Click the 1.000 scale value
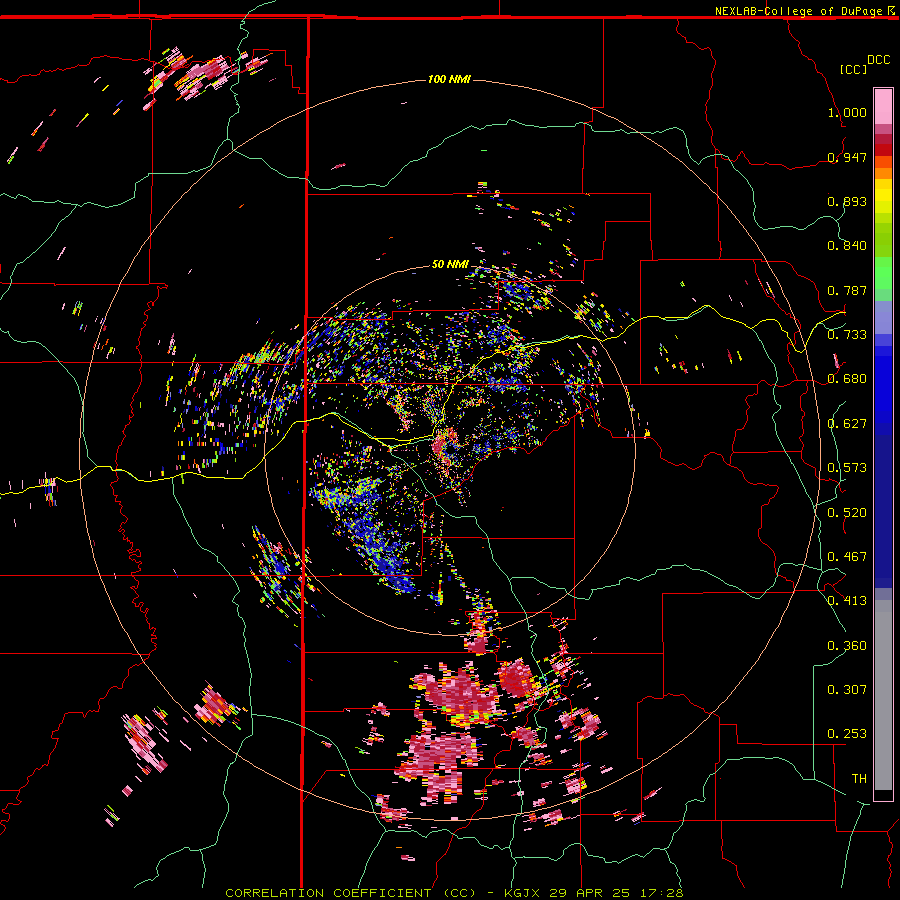Screen dimensions: 900x900 847,112
